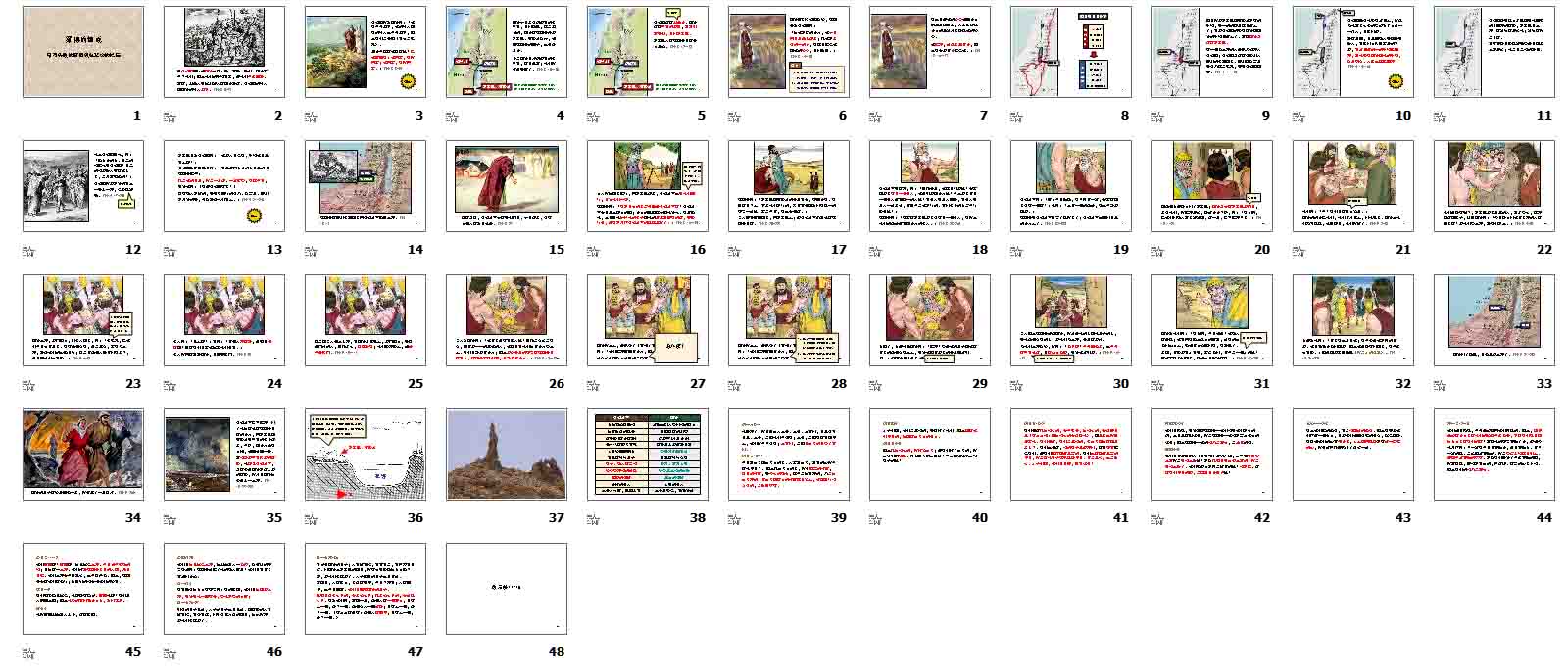Click the transition star icon beneath slide 5
This screenshot has width=1568, height=671.
pyautogui.click(x=594, y=116)
